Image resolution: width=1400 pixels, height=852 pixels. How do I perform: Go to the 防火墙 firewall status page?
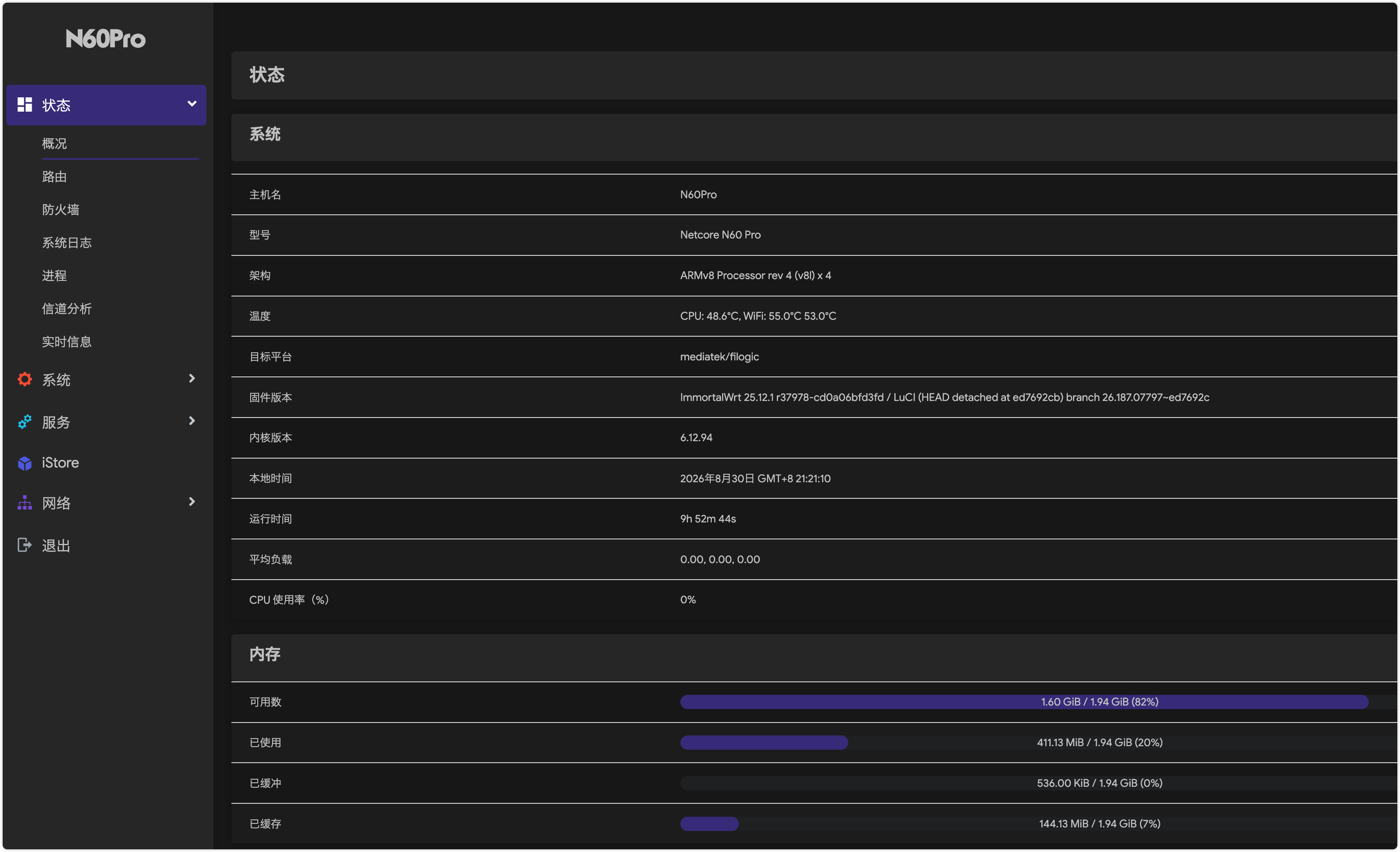61,209
